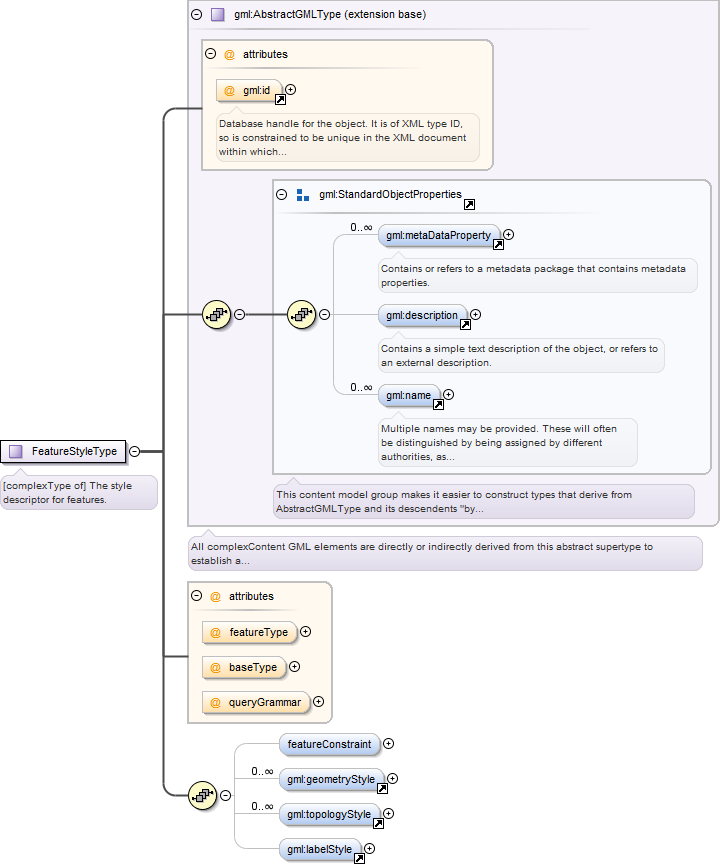Select the featureConstraint element
The image size is (721, 865).
point(330,744)
